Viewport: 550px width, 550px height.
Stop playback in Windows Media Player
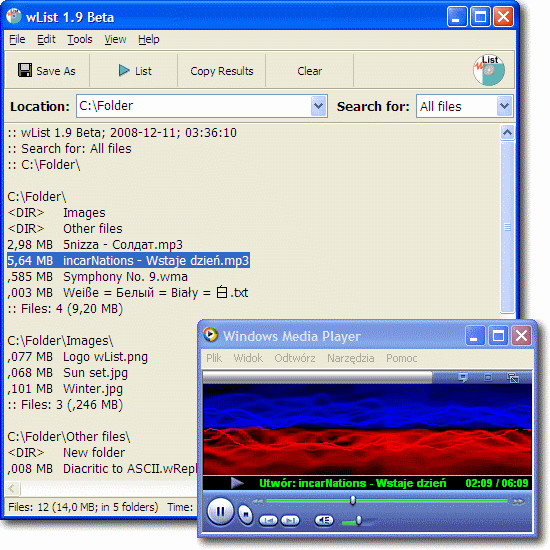[x=246, y=515]
